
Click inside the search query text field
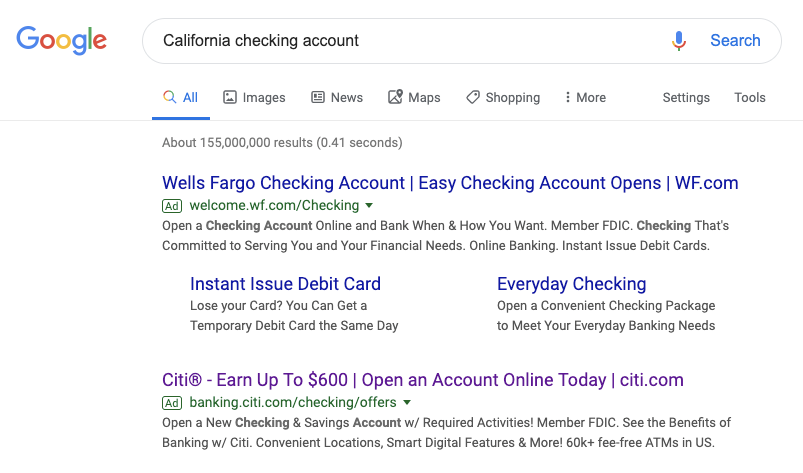pyautogui.click(x=400, y=41)
